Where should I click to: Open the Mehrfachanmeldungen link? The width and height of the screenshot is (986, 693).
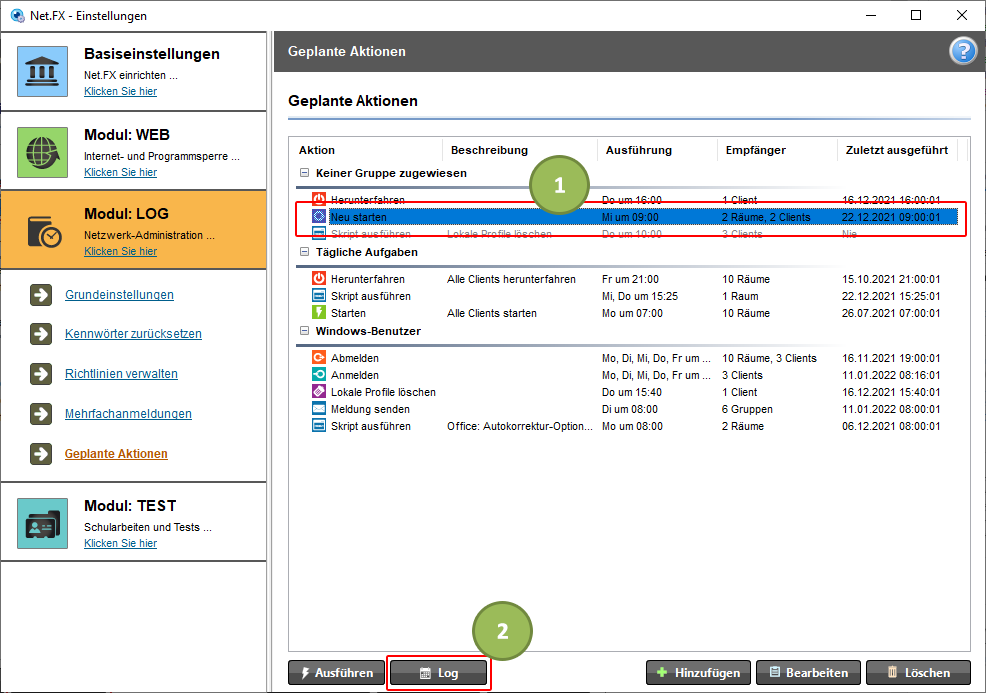pos(128,414)
